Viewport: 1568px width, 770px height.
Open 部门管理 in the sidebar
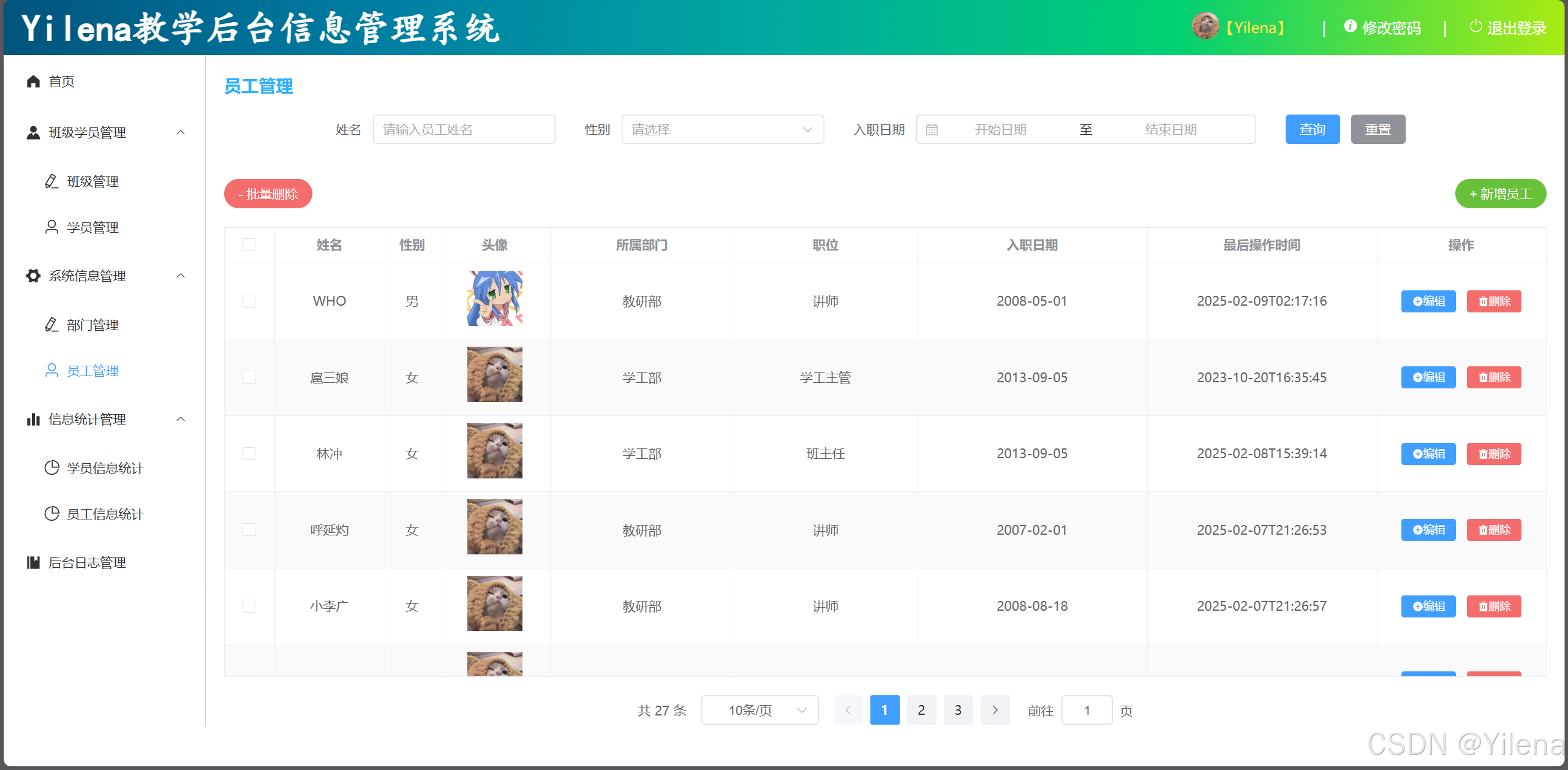(x=92, y=325)
